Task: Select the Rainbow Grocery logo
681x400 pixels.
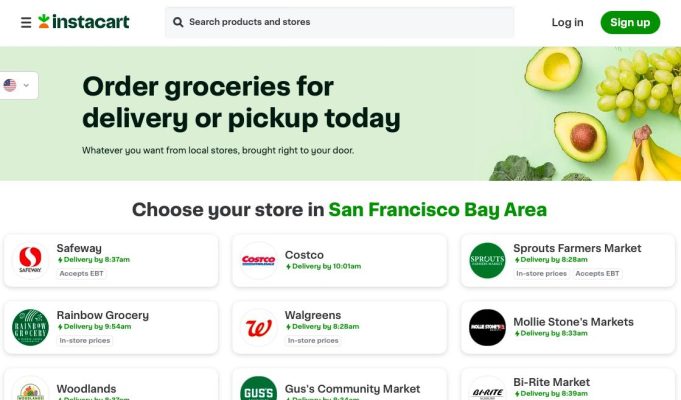Action: (x=30, y=327)
